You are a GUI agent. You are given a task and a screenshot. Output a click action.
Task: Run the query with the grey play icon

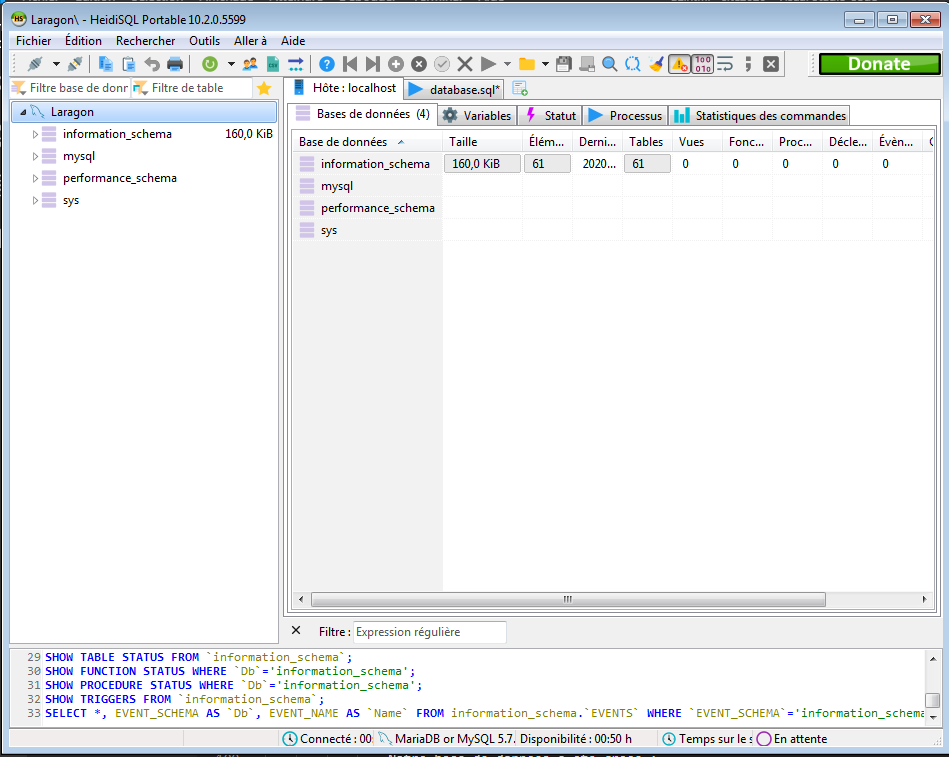coord(488,64)
